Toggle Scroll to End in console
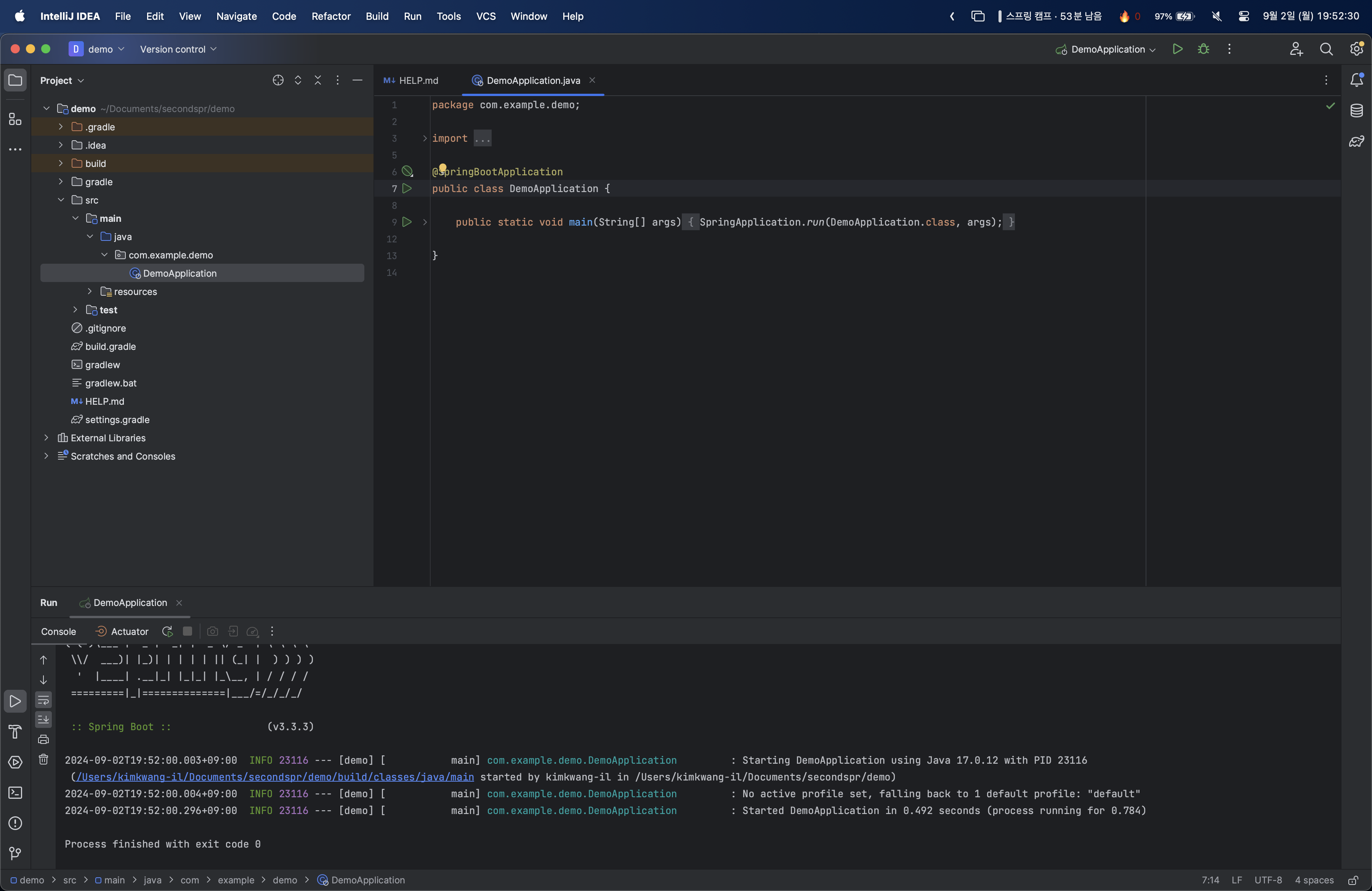The image size is (1372, 891). coord(43,719)
